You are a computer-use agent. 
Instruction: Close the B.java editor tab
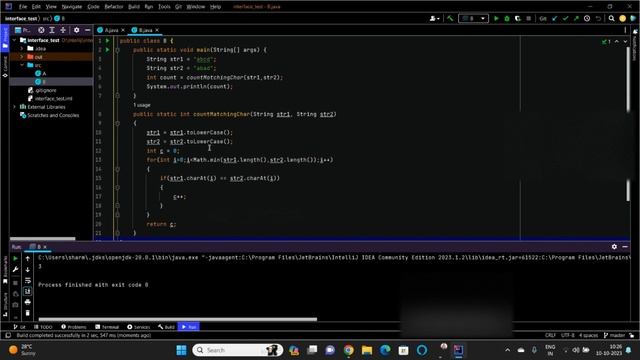157,30
